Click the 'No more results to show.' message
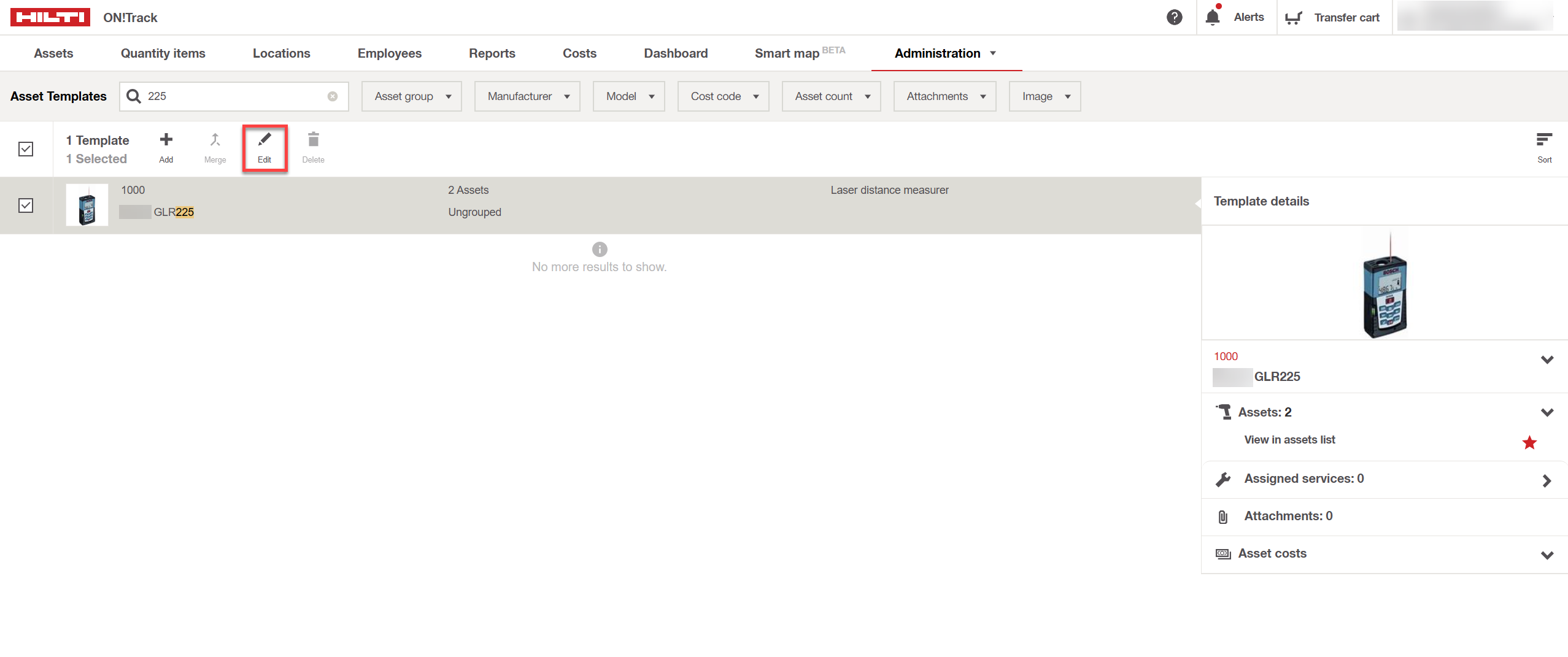The width and height of the screenshot is (1568, 657). click(599, 267)
